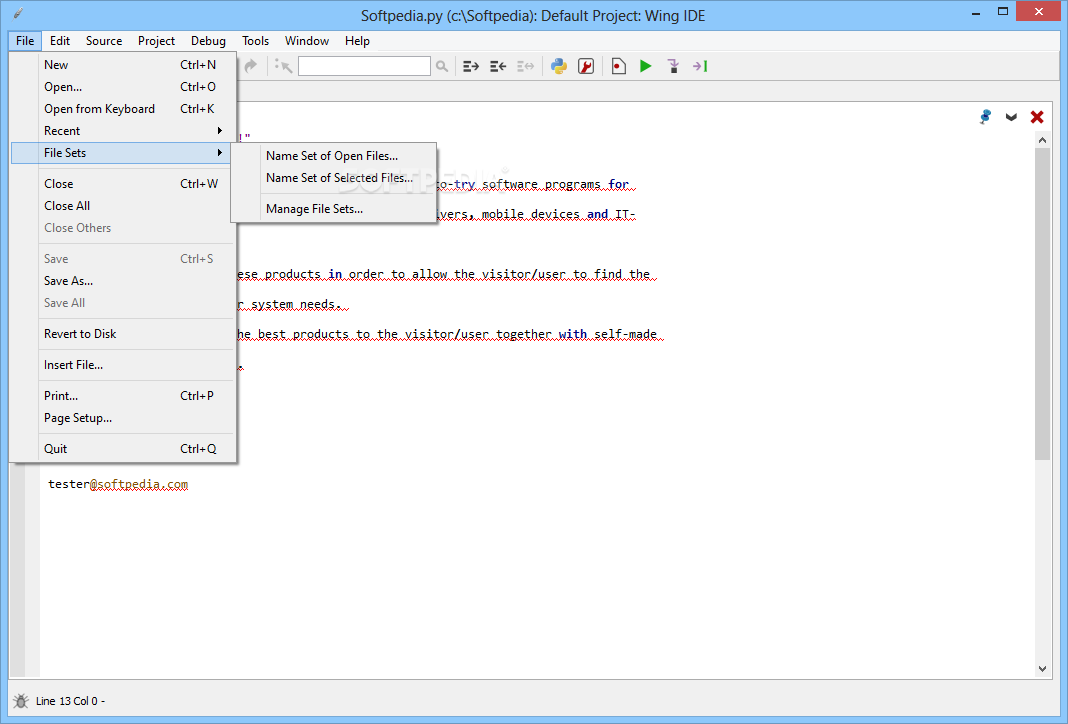Screen dimensions: 1068x724
Task: Select Close in the File menu
Action: 123,184
